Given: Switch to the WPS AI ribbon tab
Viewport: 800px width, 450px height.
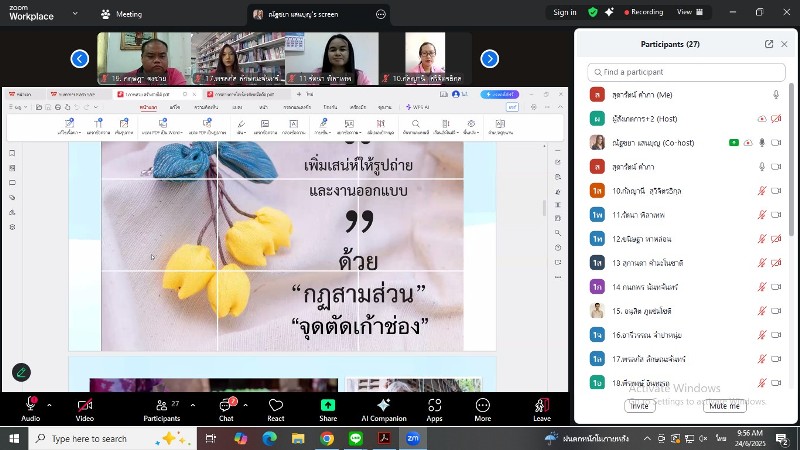Looking at the screenshot, I should (x=417, y=107).
